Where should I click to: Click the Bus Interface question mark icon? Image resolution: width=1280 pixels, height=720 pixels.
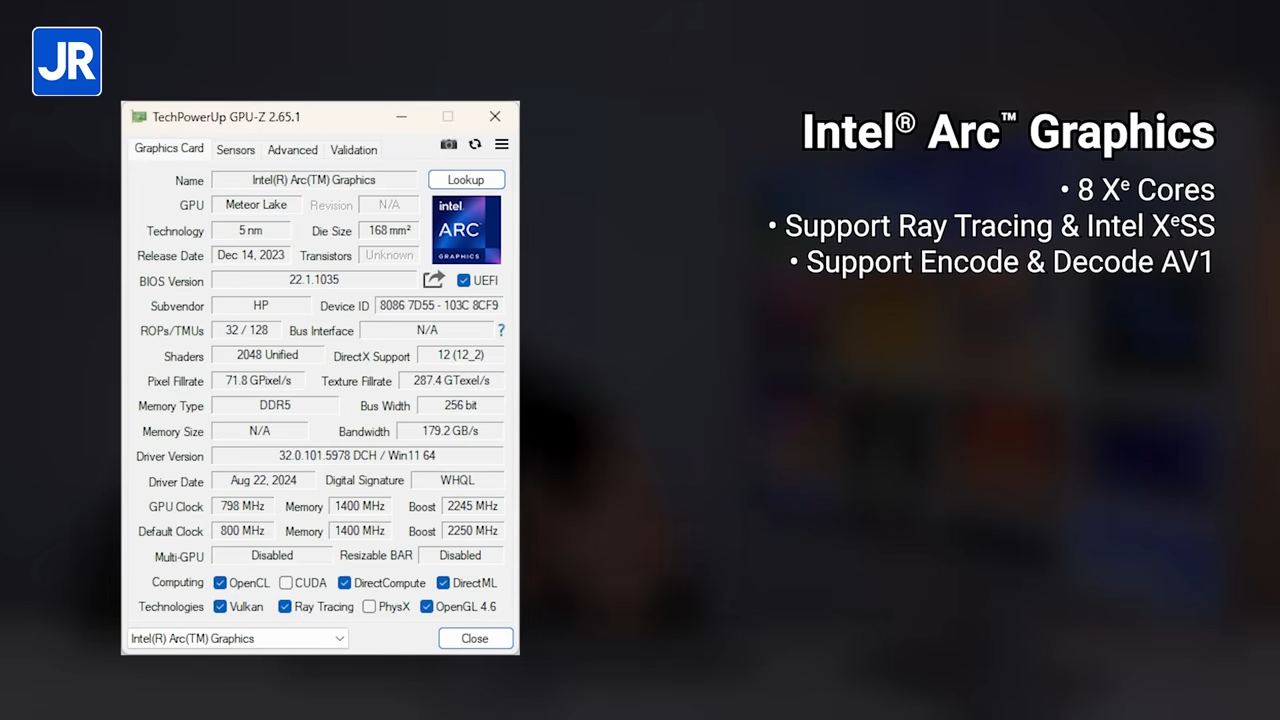pyautogui.click(x=501, y=330)
